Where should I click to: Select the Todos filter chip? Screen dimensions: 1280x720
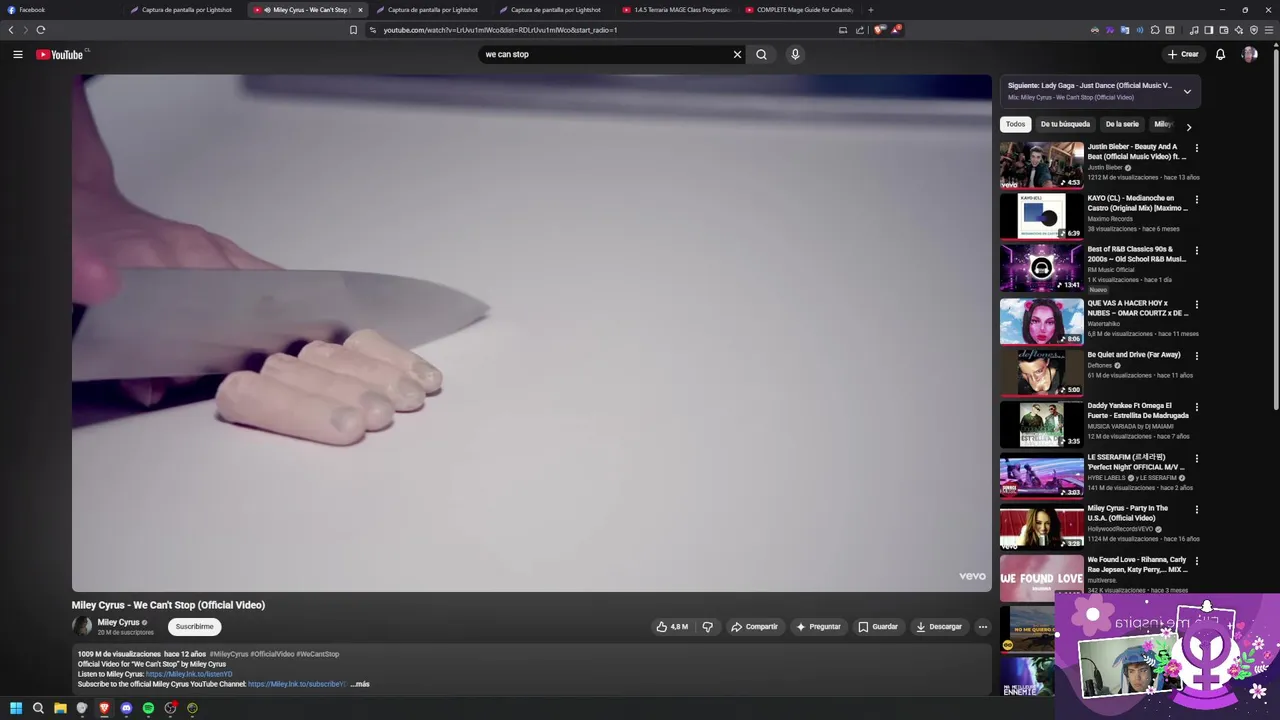point(1015,124)
